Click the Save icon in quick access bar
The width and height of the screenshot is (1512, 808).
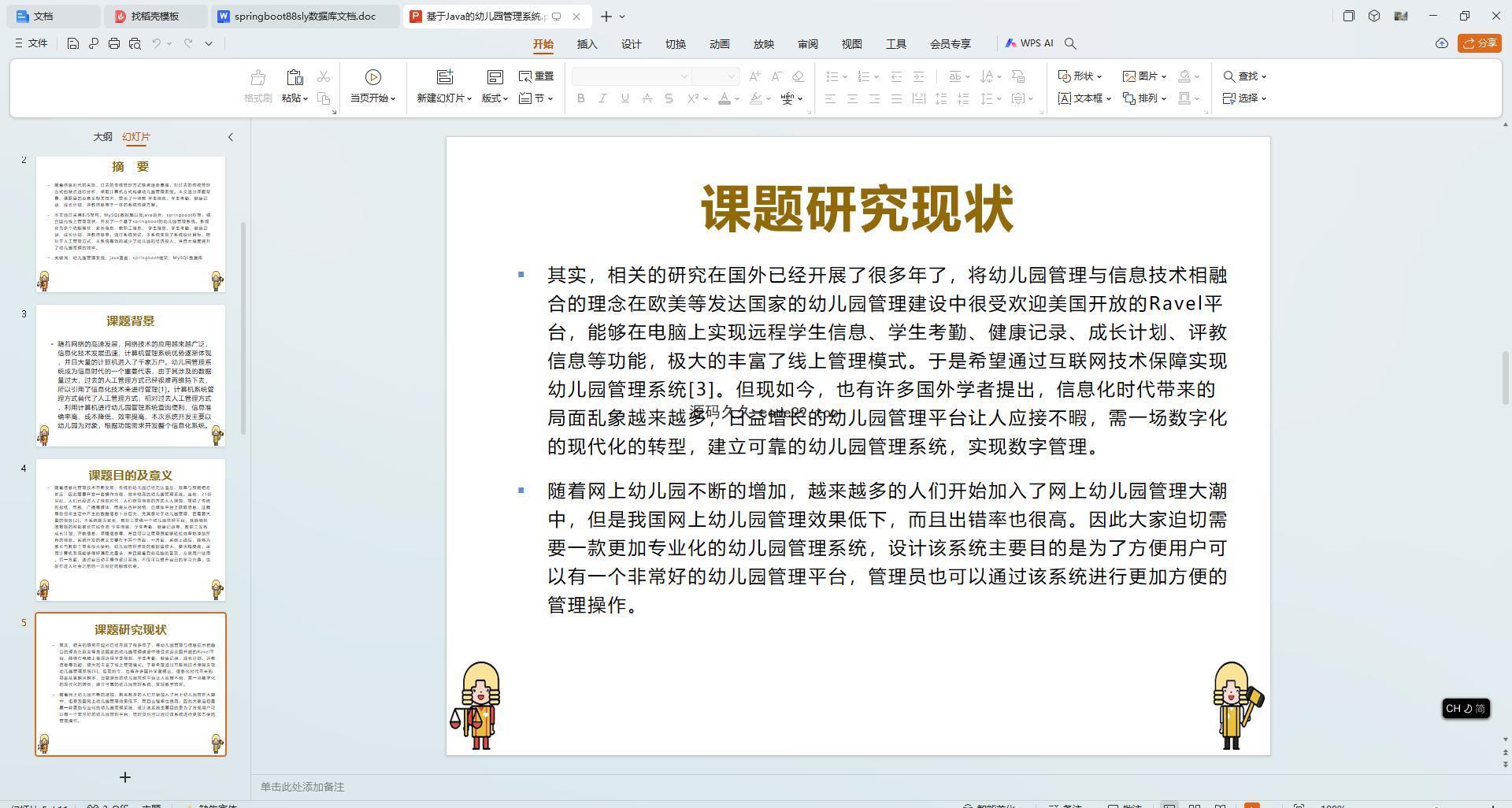[x=72, y=43]
